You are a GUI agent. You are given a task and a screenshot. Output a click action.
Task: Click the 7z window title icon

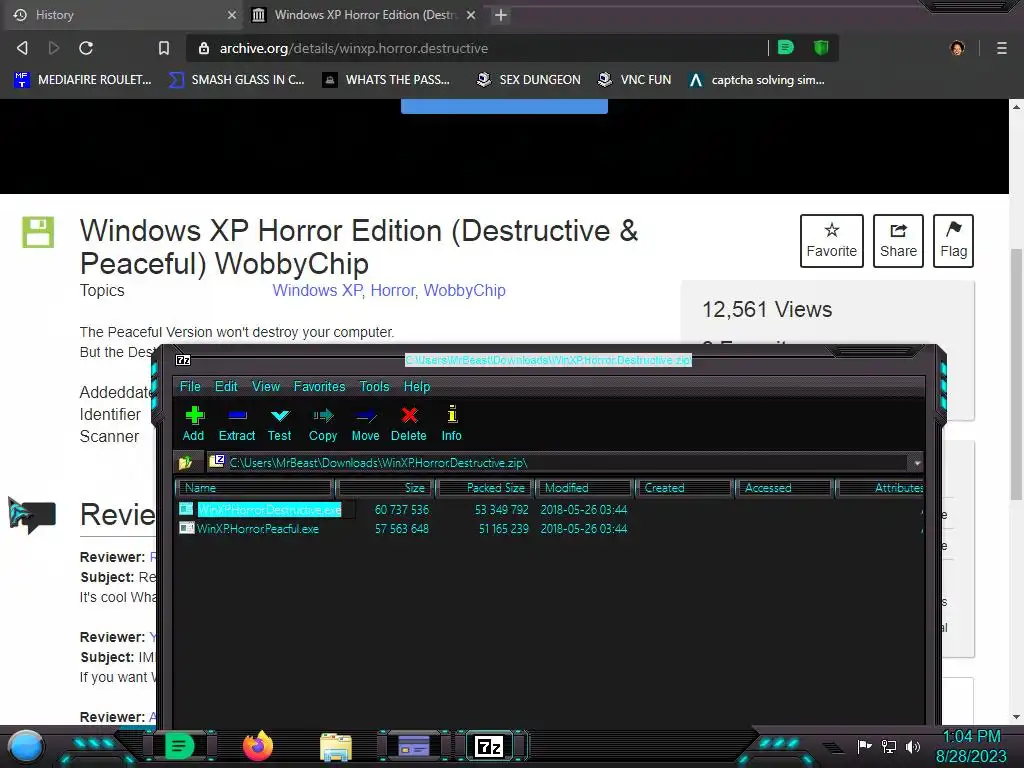coord(183,360)
